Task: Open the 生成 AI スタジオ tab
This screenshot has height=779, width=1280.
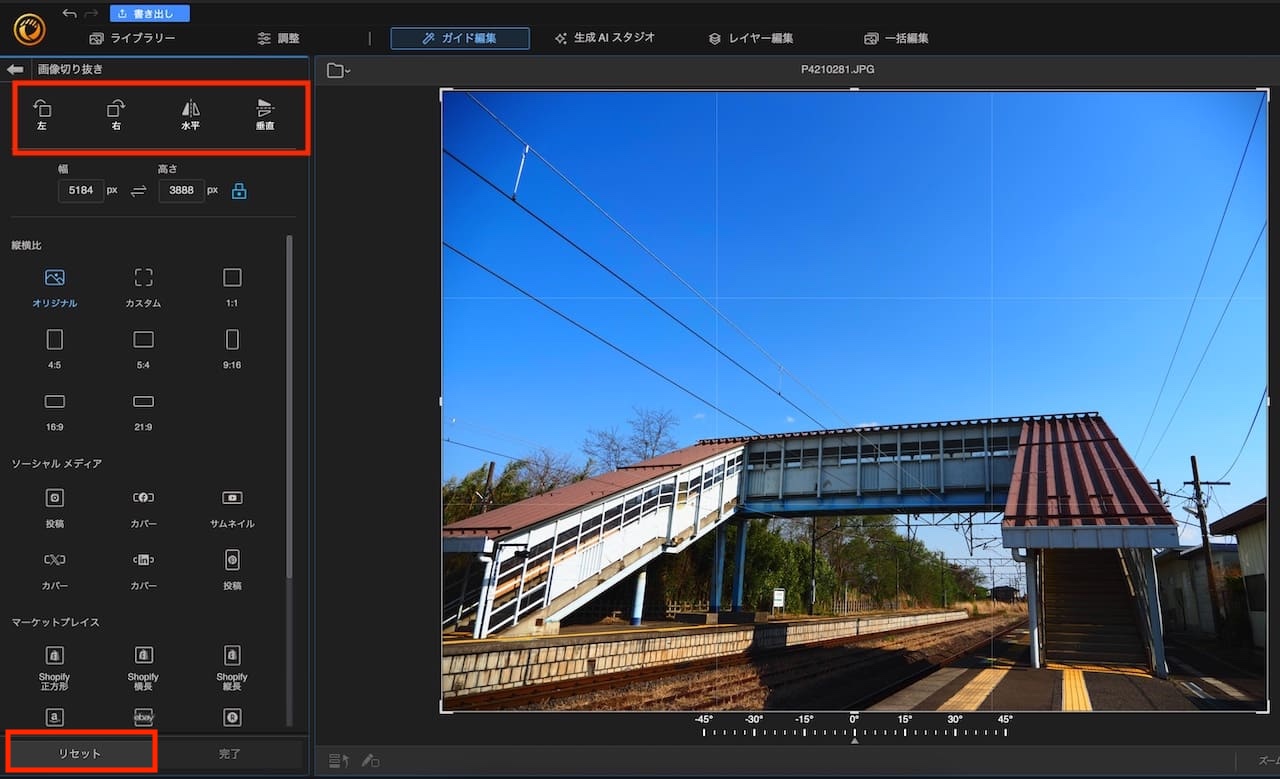Action: (x=605, y=38)
